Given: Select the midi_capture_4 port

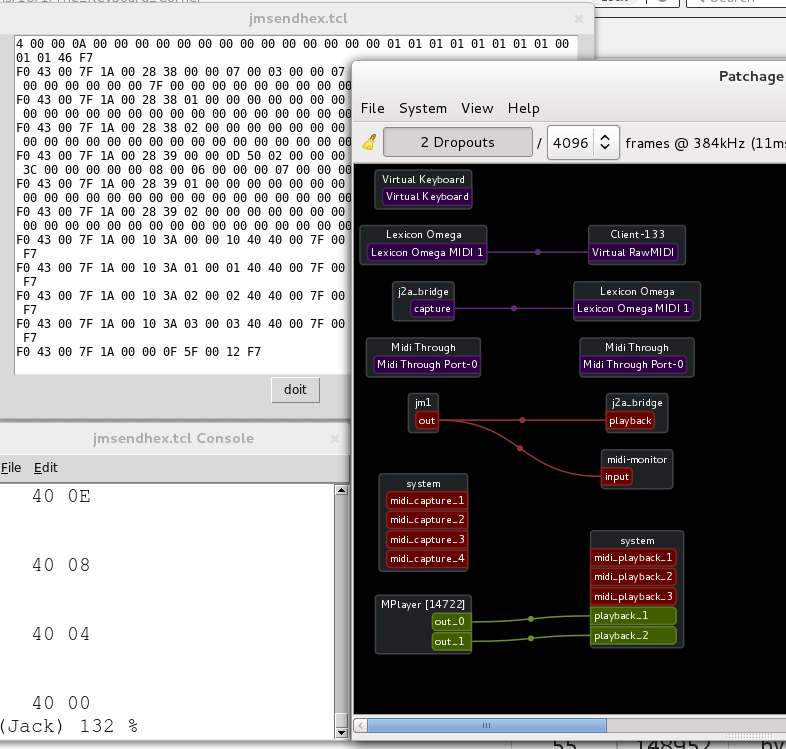Looking at the screenshot, I should pyautogui.click(x=427, y=559).
